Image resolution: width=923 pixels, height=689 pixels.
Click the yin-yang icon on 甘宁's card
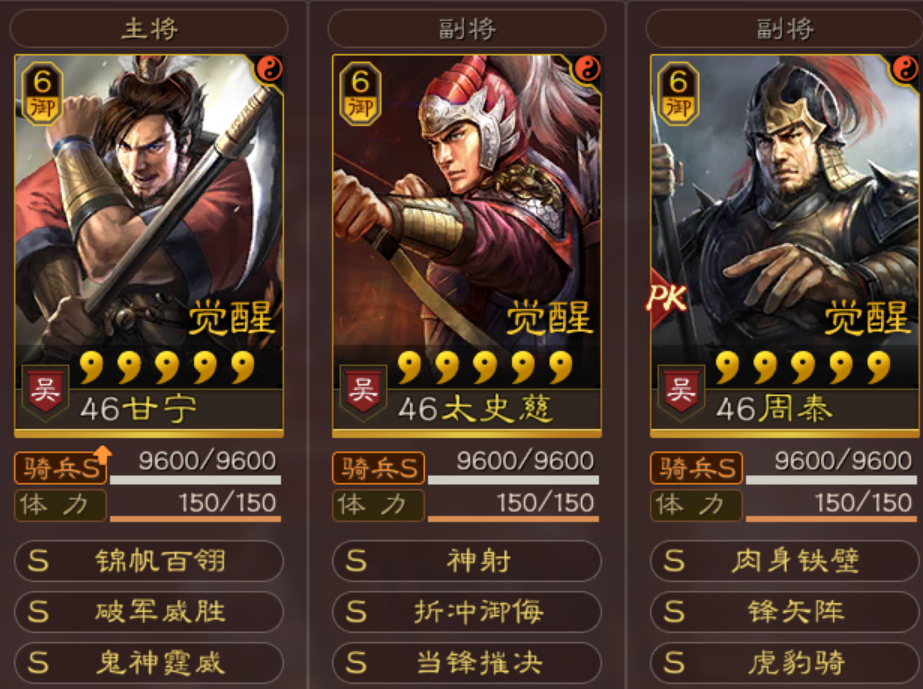tap(270, 69)
